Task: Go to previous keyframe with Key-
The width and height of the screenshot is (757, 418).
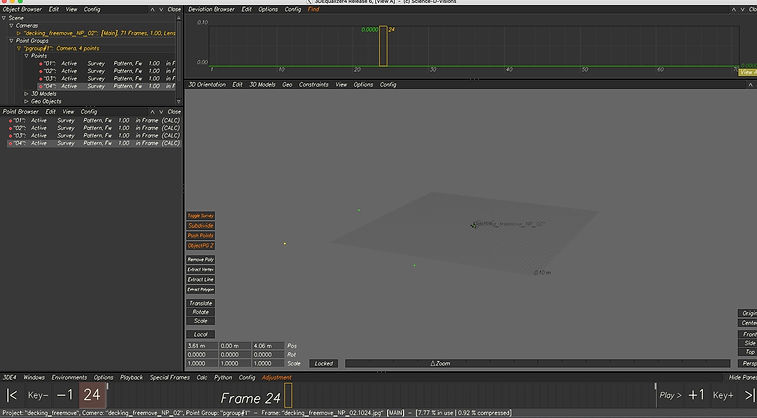Action: click(x=38, y=395)
